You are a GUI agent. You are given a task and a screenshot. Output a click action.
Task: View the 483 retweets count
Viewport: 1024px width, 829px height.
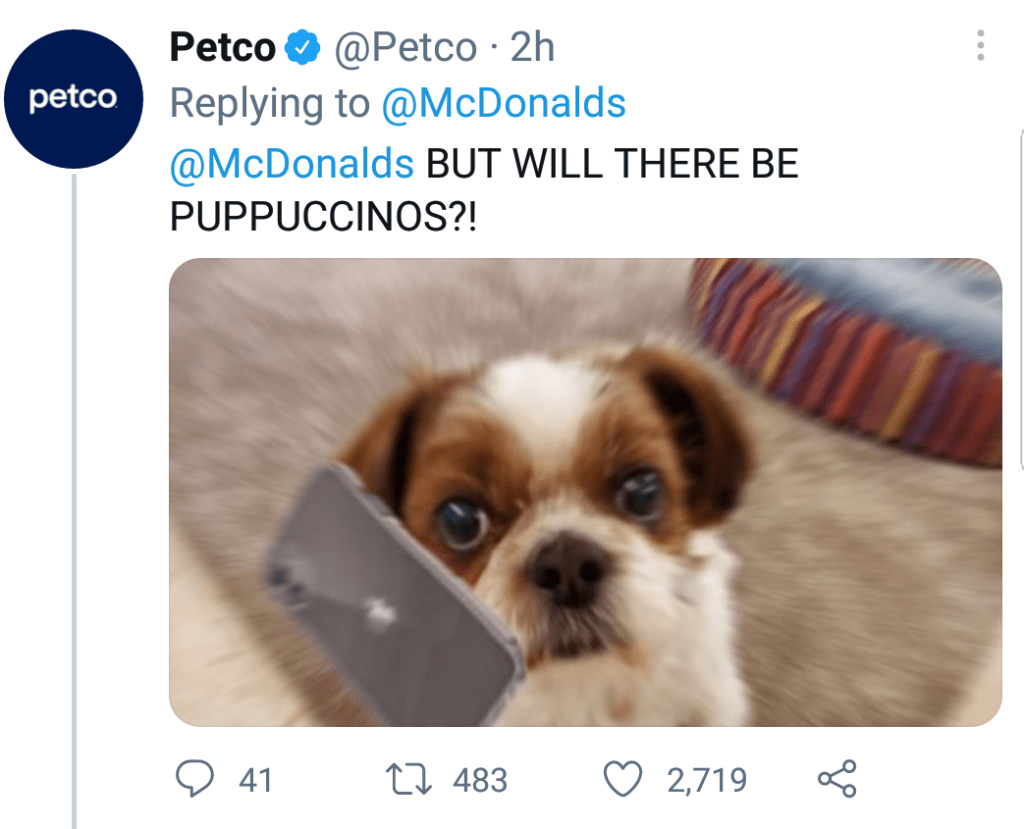[x=480, y=780]
